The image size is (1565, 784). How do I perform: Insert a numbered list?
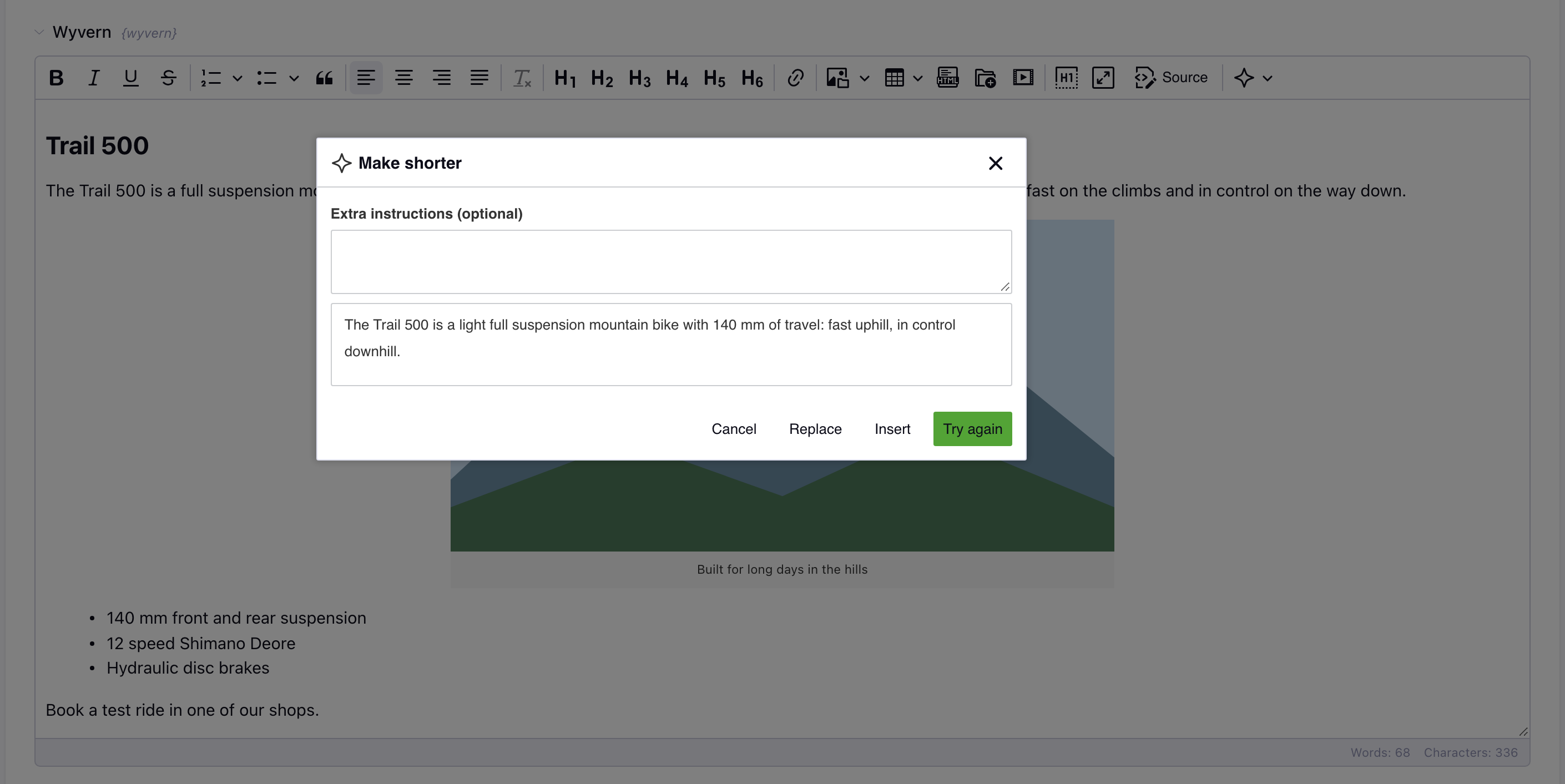point(211,78)
